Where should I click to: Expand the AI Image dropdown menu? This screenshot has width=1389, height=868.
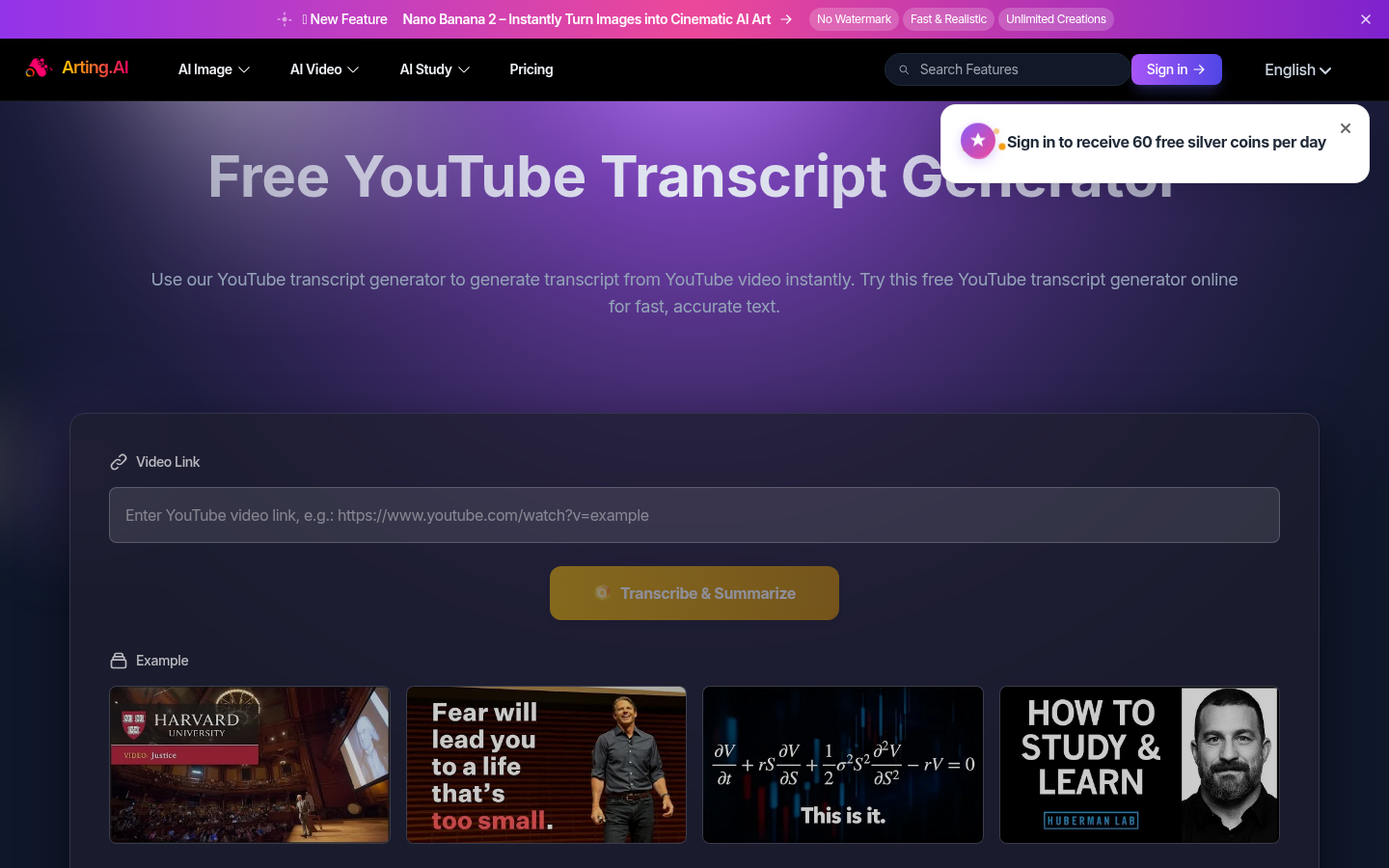[213, 69]
